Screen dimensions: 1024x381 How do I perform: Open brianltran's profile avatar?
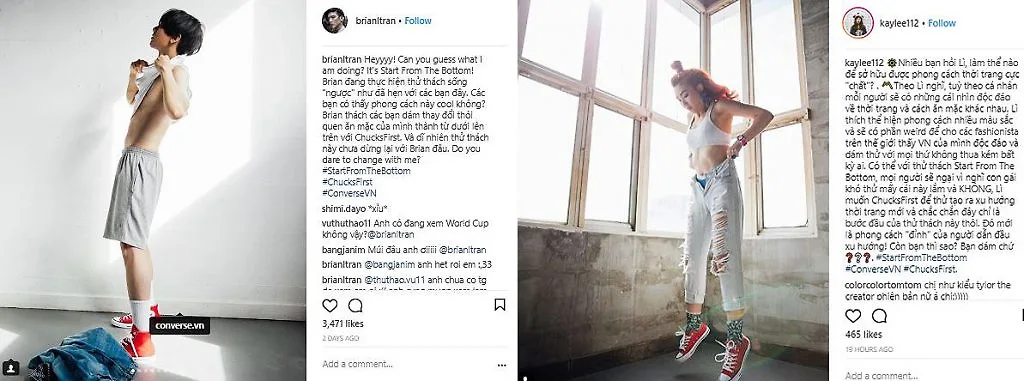tap(334, 20)
